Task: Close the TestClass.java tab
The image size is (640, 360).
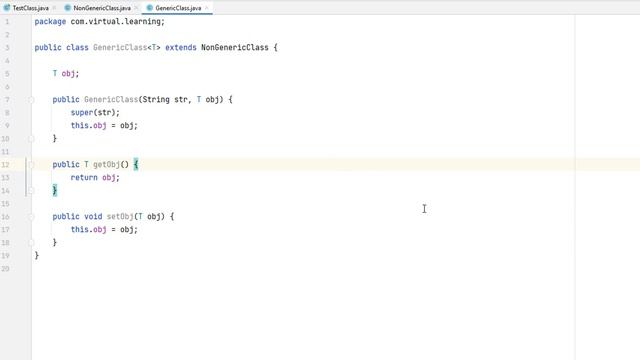Action: [x=54, y=8]
